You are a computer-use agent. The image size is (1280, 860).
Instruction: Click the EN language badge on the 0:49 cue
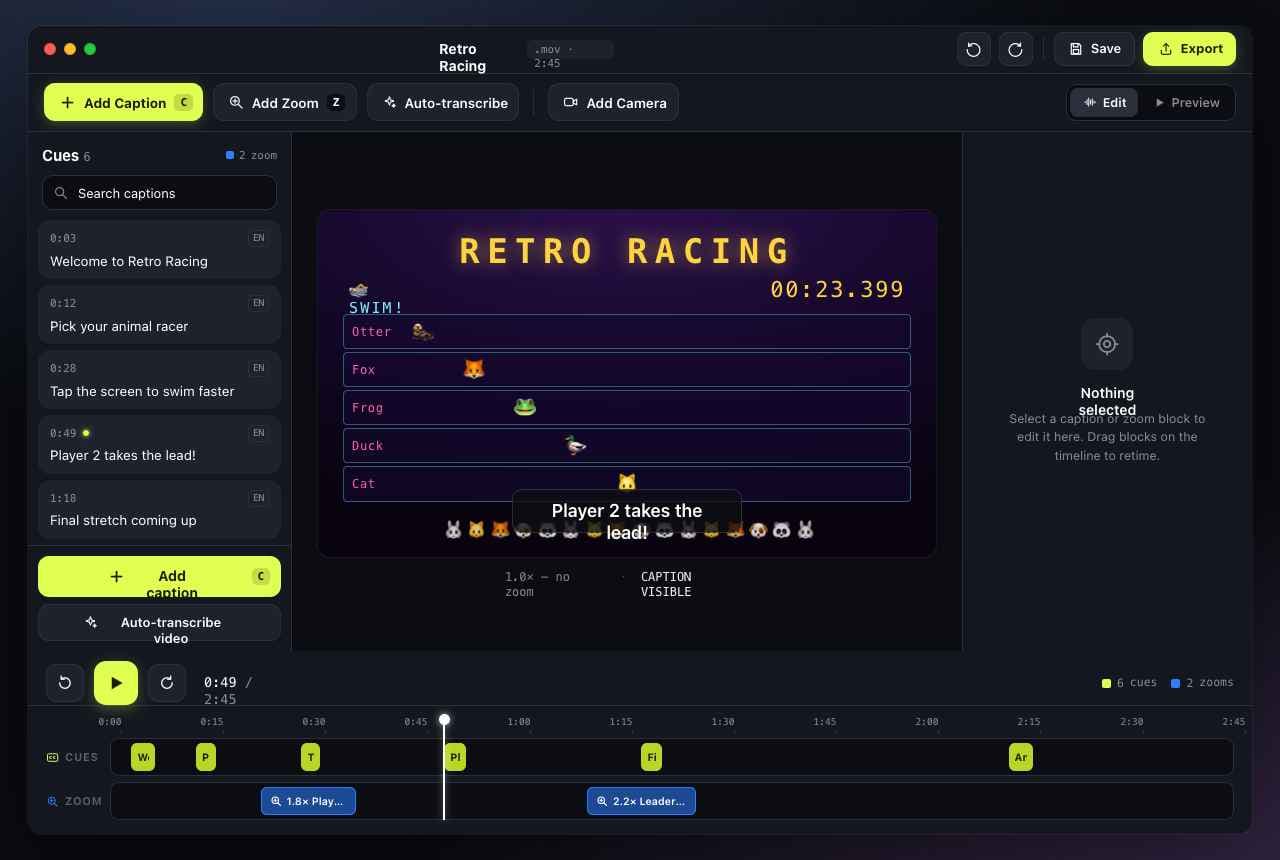(258, 433)
